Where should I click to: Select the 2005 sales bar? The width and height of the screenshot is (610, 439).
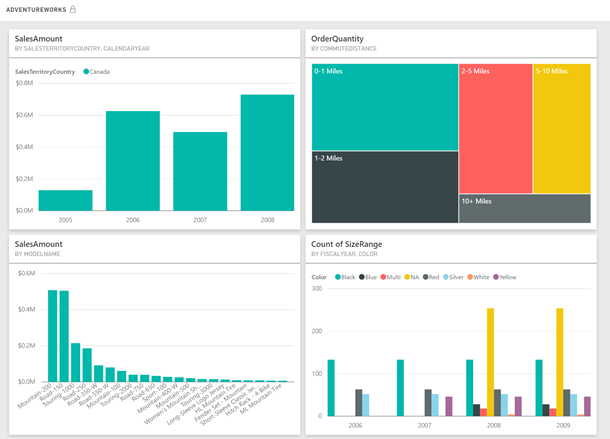click(65, 200)
